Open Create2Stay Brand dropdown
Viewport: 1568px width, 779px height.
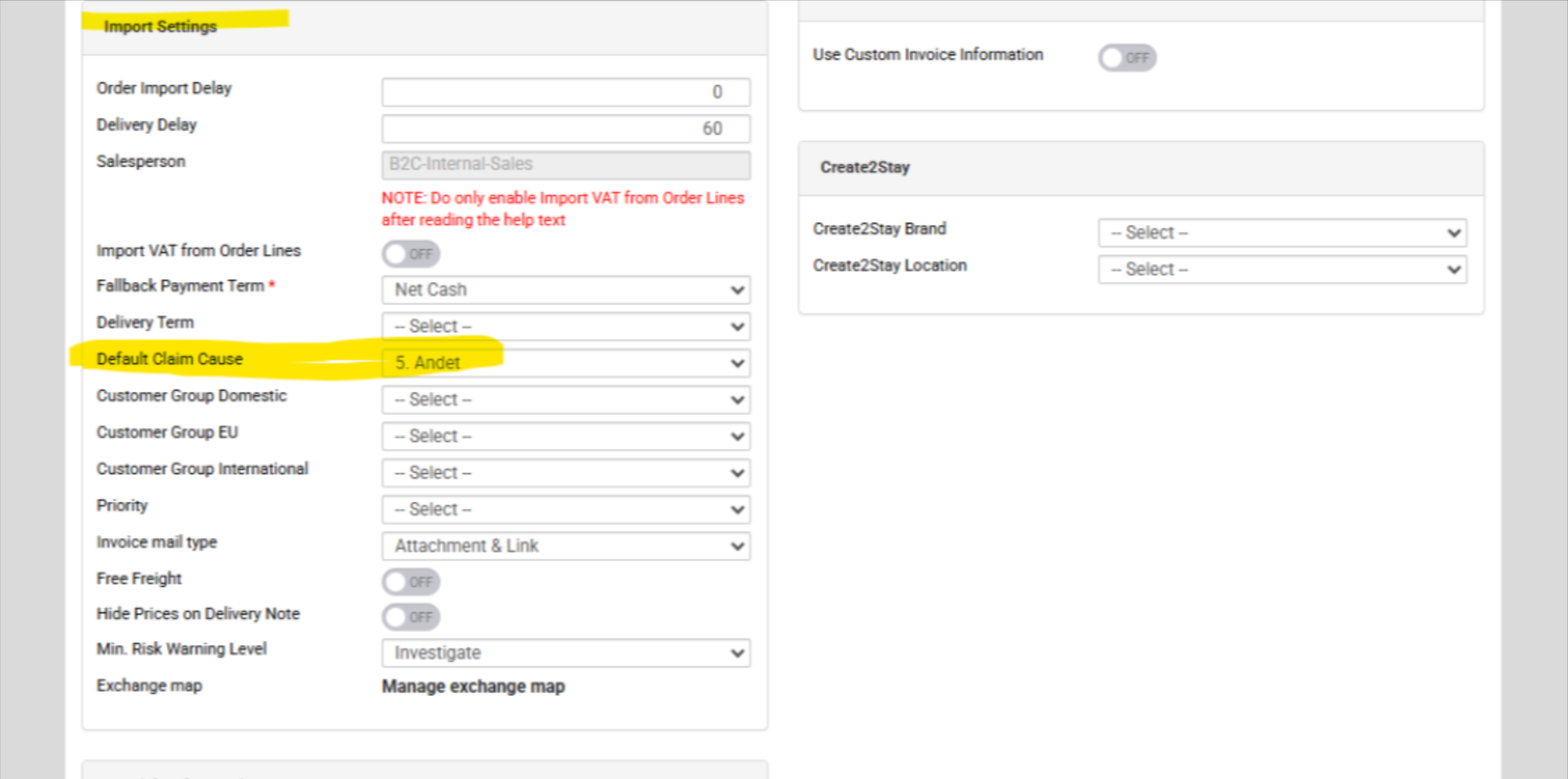pos(1282,233)
